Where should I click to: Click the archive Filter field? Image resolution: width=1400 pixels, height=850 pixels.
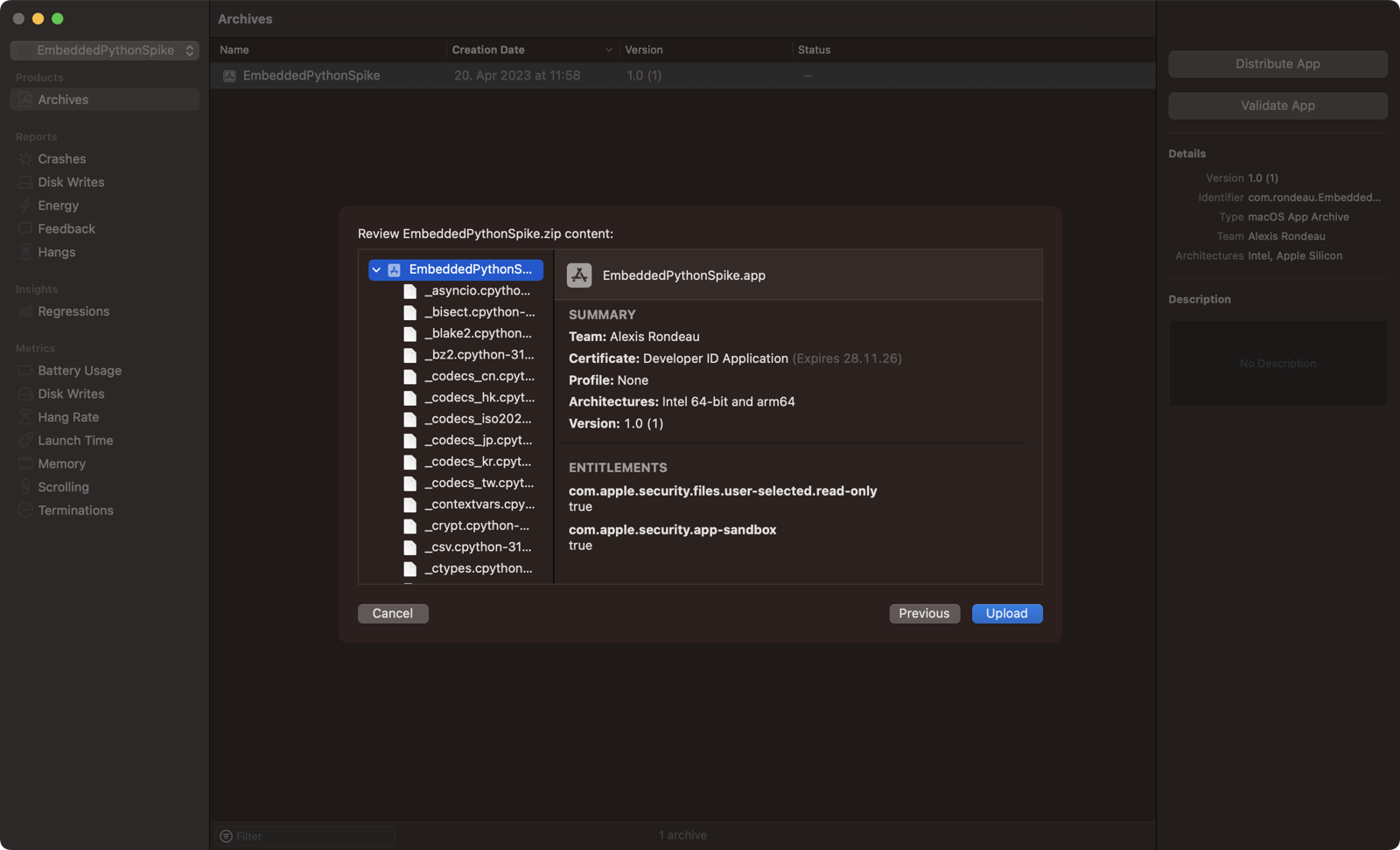click(305, 836)
